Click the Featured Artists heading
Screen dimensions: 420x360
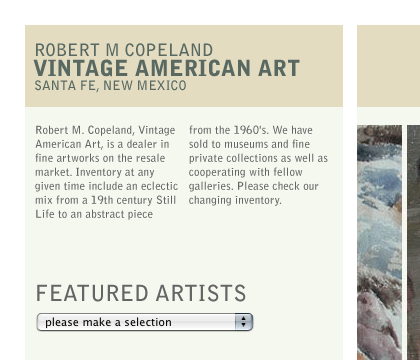click(x=141, y=293)
